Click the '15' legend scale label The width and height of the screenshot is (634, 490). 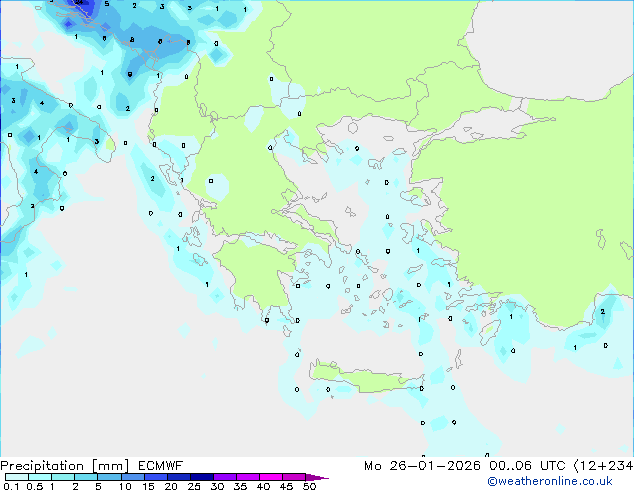click(148, 486)
